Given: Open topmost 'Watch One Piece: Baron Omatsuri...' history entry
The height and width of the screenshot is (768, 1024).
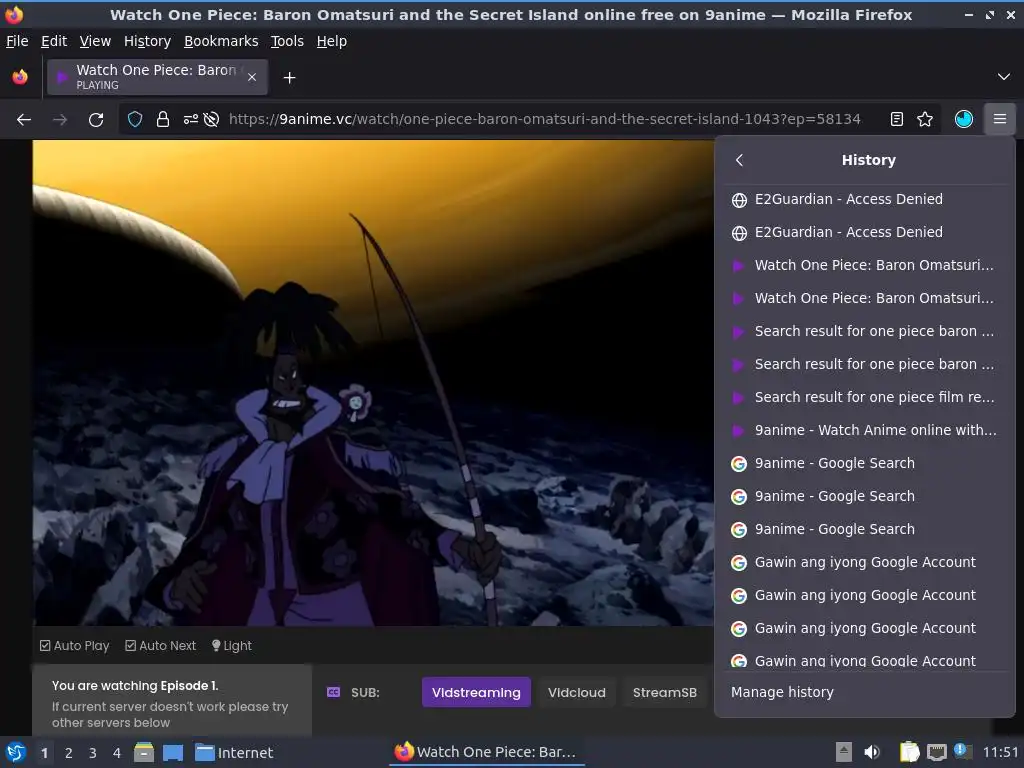Looking at the screenshot, I should (x=865, y=265).
